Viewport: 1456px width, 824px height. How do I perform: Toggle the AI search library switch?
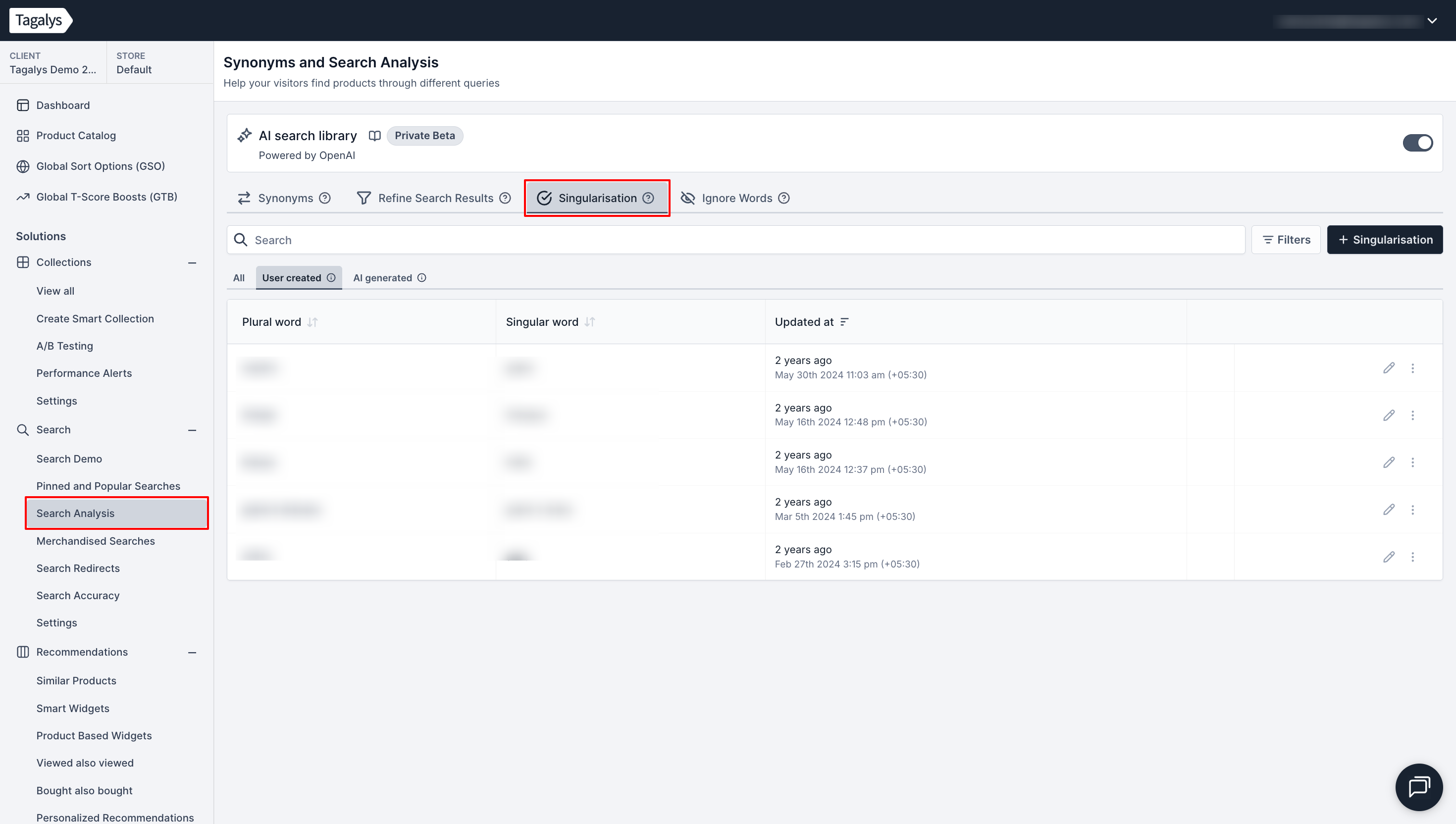(x=1417, y=143)
